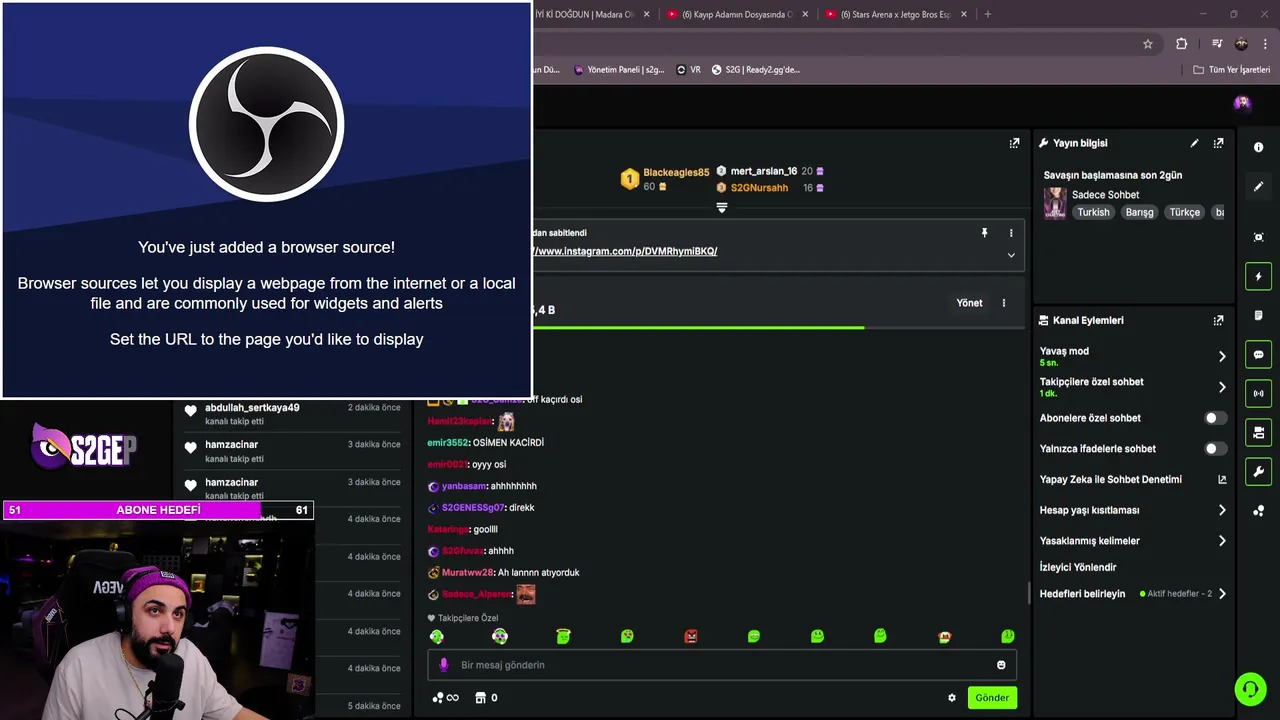1280x720 pixels.
Task: Pop out the Yayın bilgisi panel
Action: (1218, 143)
